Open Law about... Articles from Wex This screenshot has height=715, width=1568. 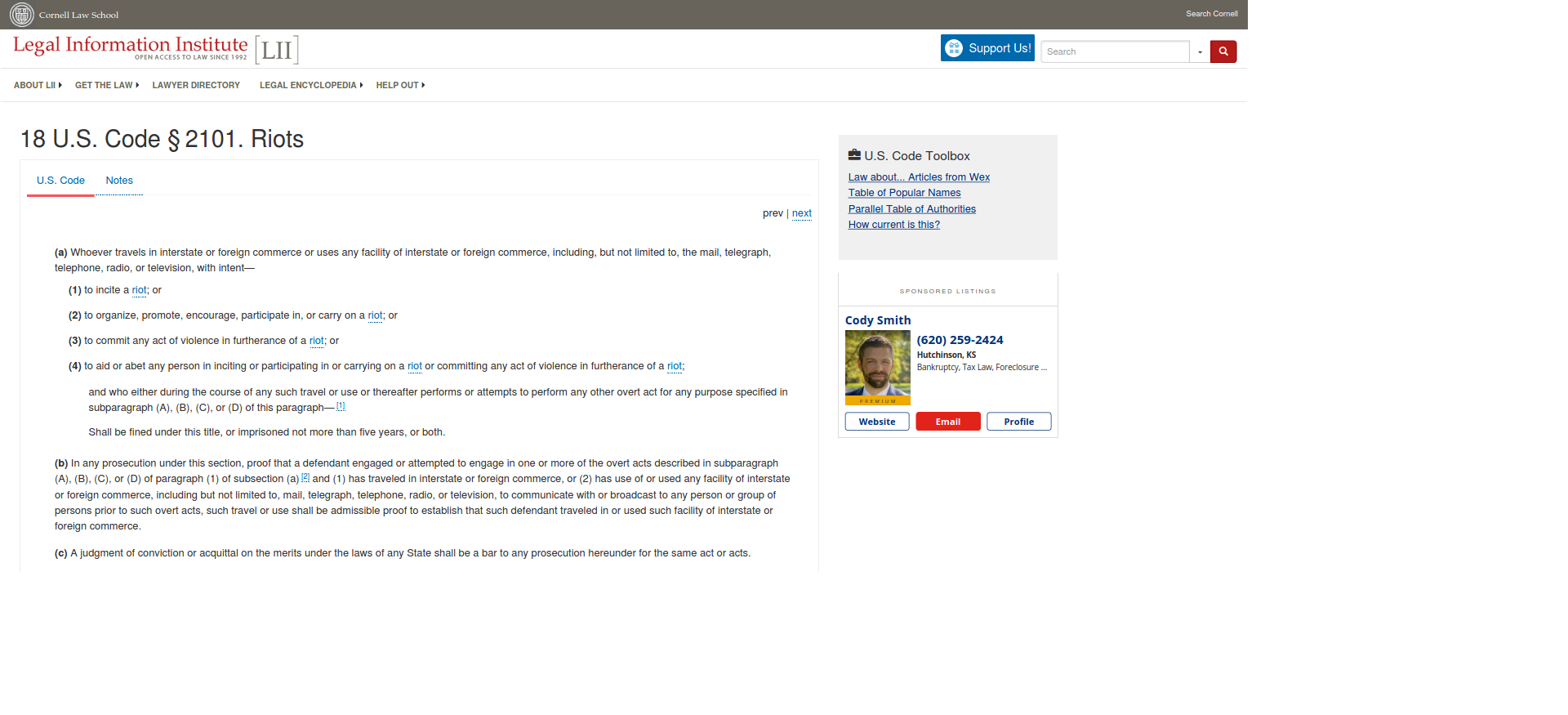coord(919,177)
